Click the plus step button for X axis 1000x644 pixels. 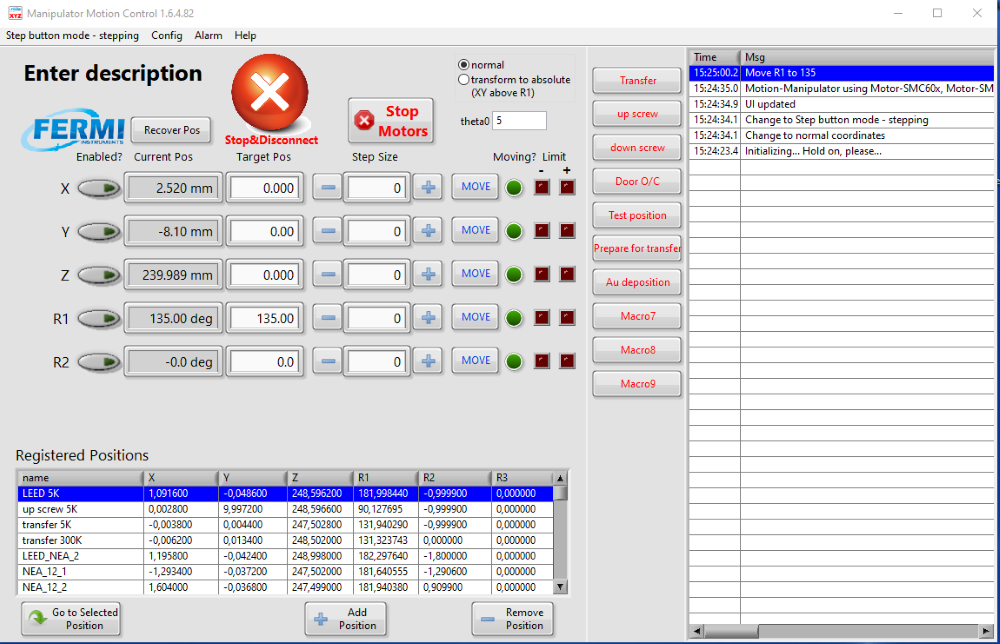[428, 187]
